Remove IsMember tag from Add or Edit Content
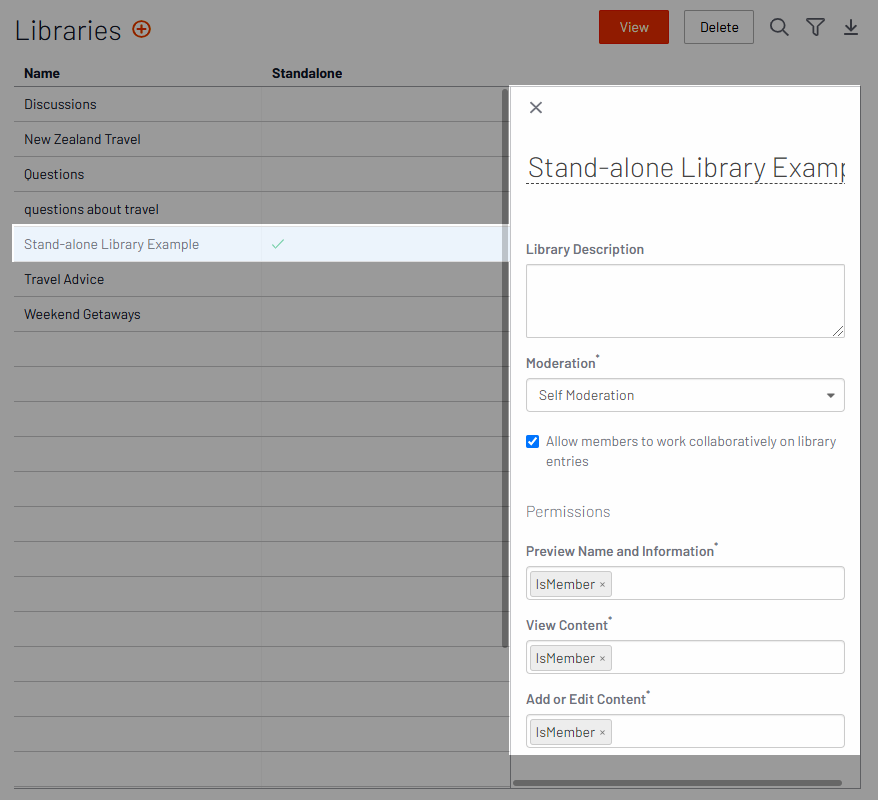 [x=602, y=733]
